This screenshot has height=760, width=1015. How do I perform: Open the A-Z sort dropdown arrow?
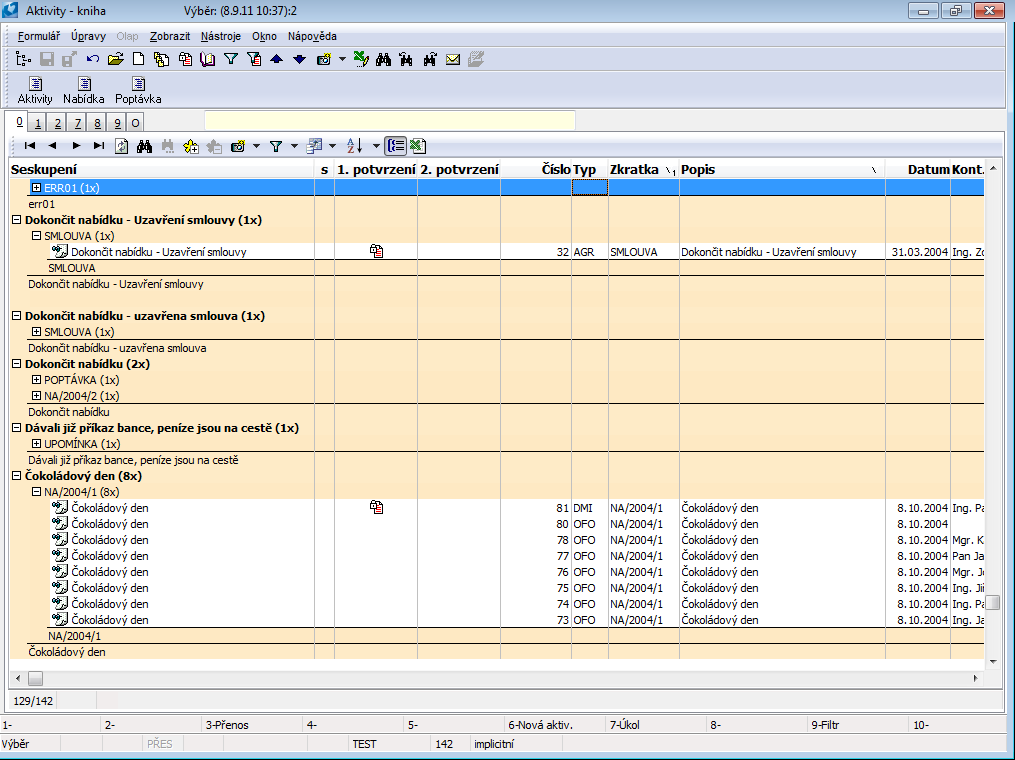(376, 146)
